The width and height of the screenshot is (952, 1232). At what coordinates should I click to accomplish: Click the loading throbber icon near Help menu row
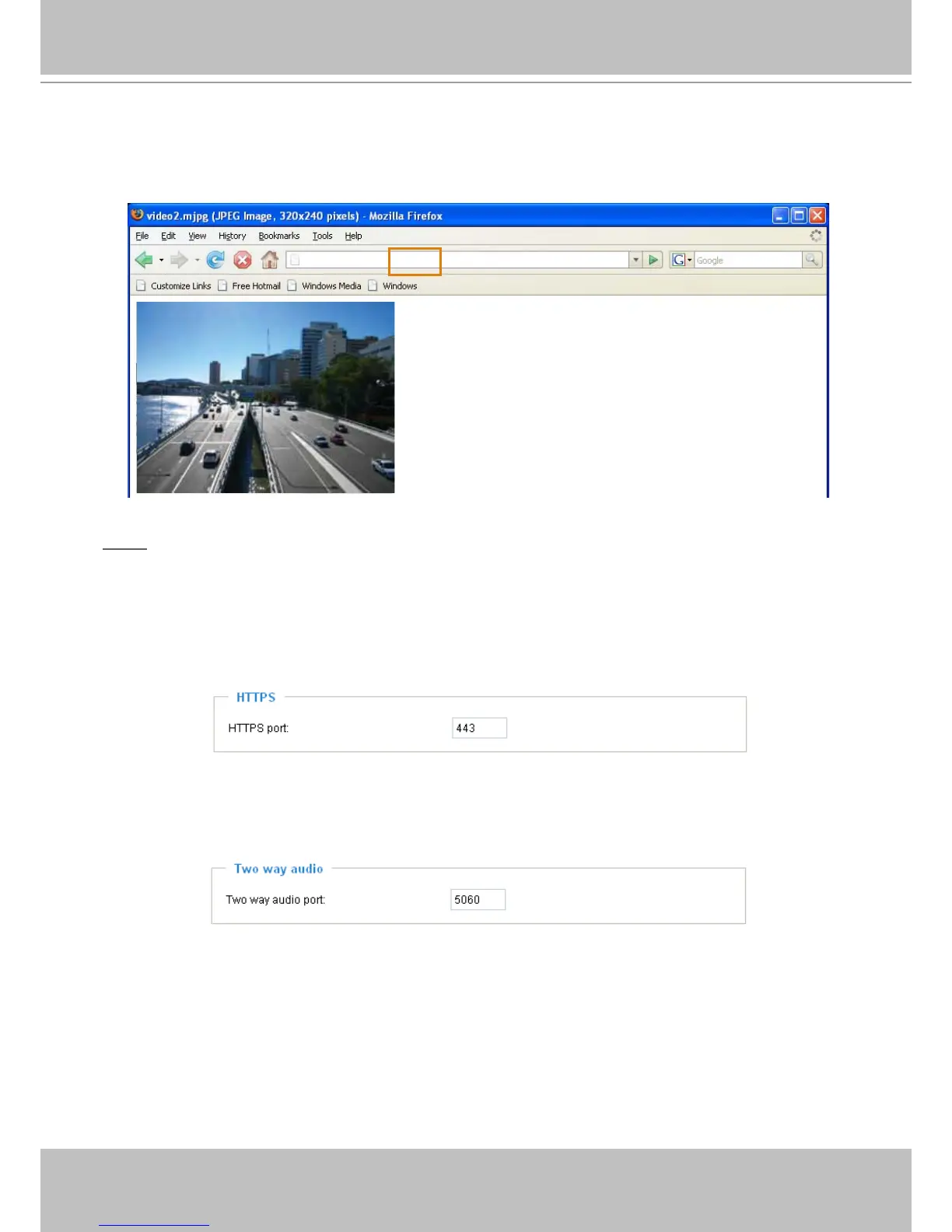click(816, 236)
